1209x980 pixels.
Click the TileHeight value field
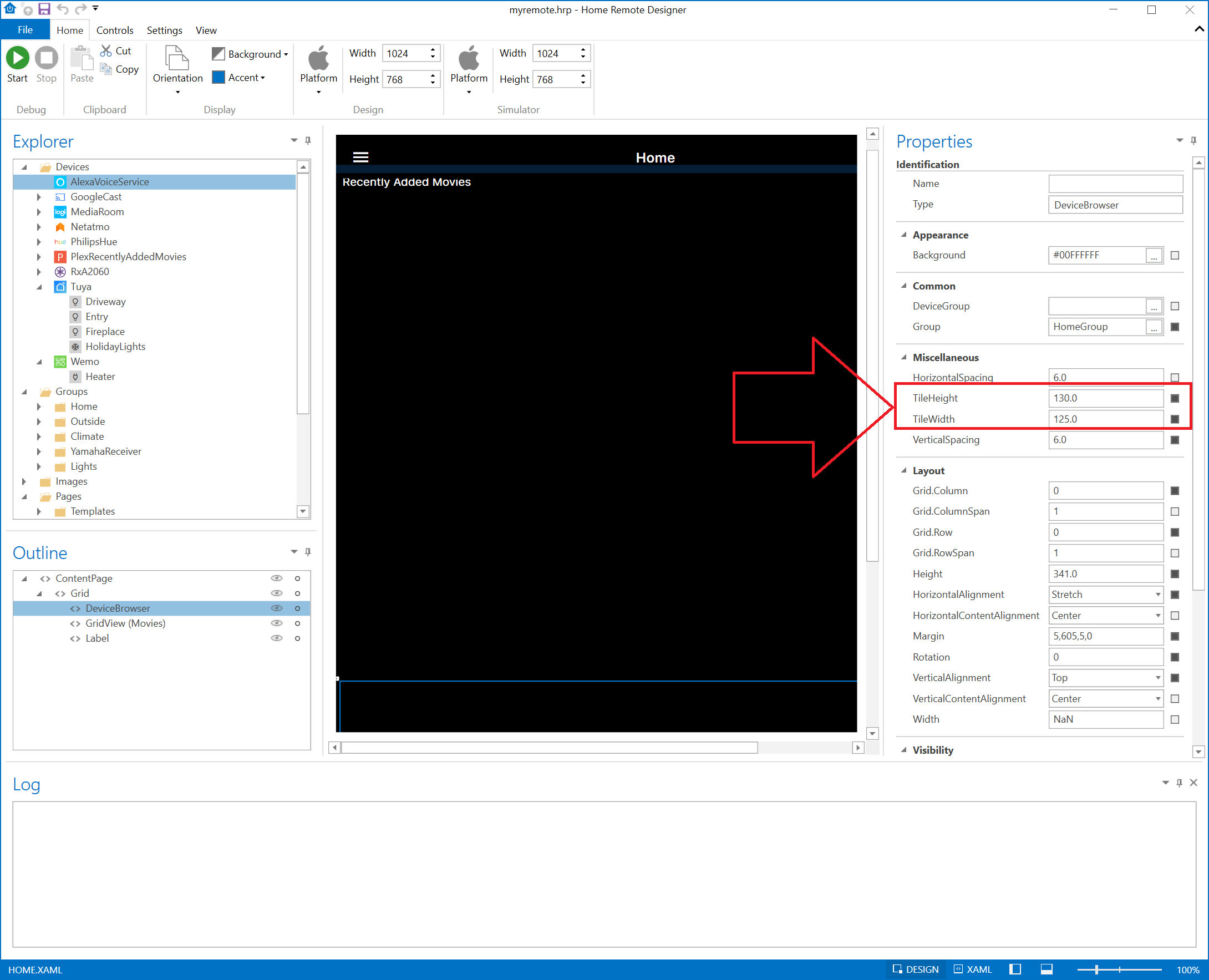1106,398
